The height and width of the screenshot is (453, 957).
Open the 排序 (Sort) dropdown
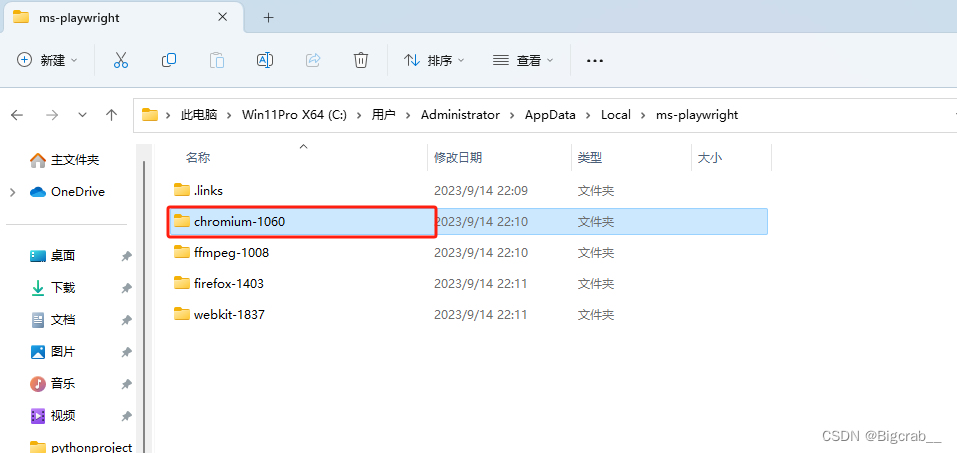[x=434, y=60]
